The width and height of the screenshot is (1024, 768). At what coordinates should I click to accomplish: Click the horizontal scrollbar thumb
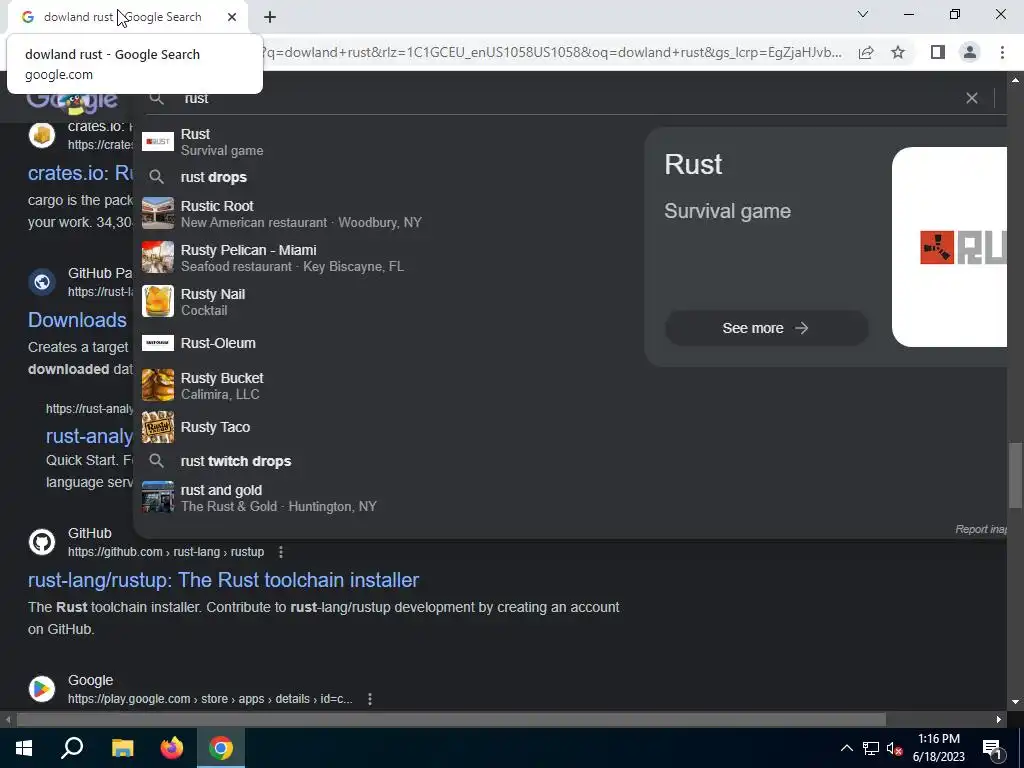coord(451,719)
